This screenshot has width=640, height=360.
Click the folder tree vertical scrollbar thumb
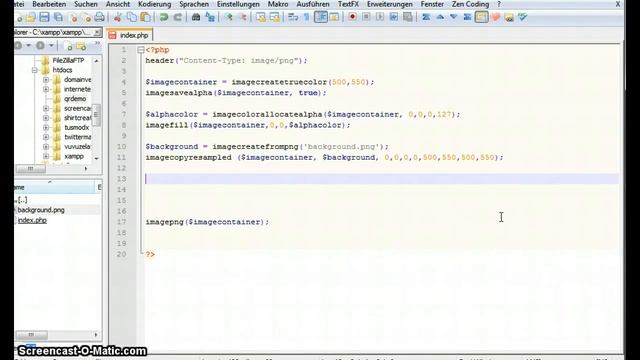pyautogui.click(x=97, y=115)
